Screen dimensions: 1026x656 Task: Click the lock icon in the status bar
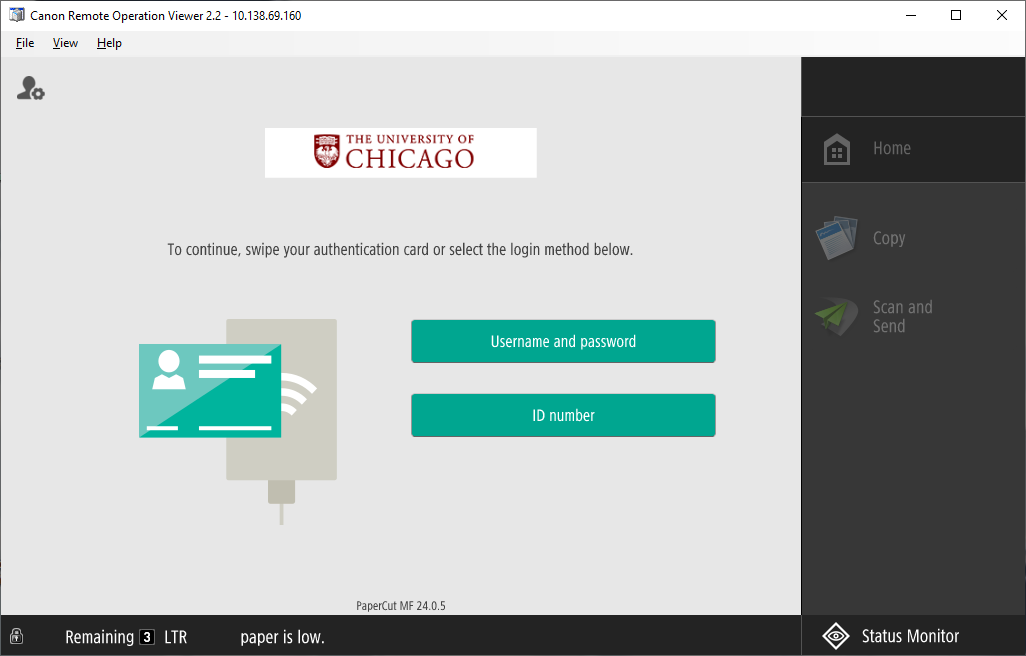pyautogui.click(x=16, y=637)
